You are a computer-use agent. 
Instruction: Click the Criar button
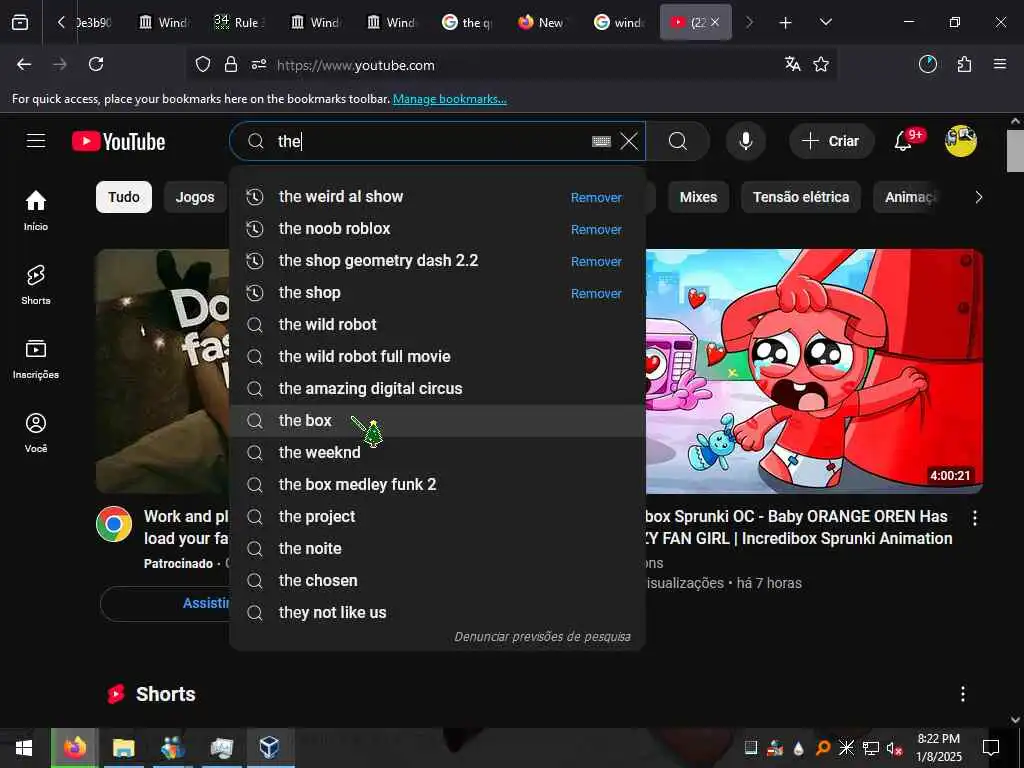point(831,141)
